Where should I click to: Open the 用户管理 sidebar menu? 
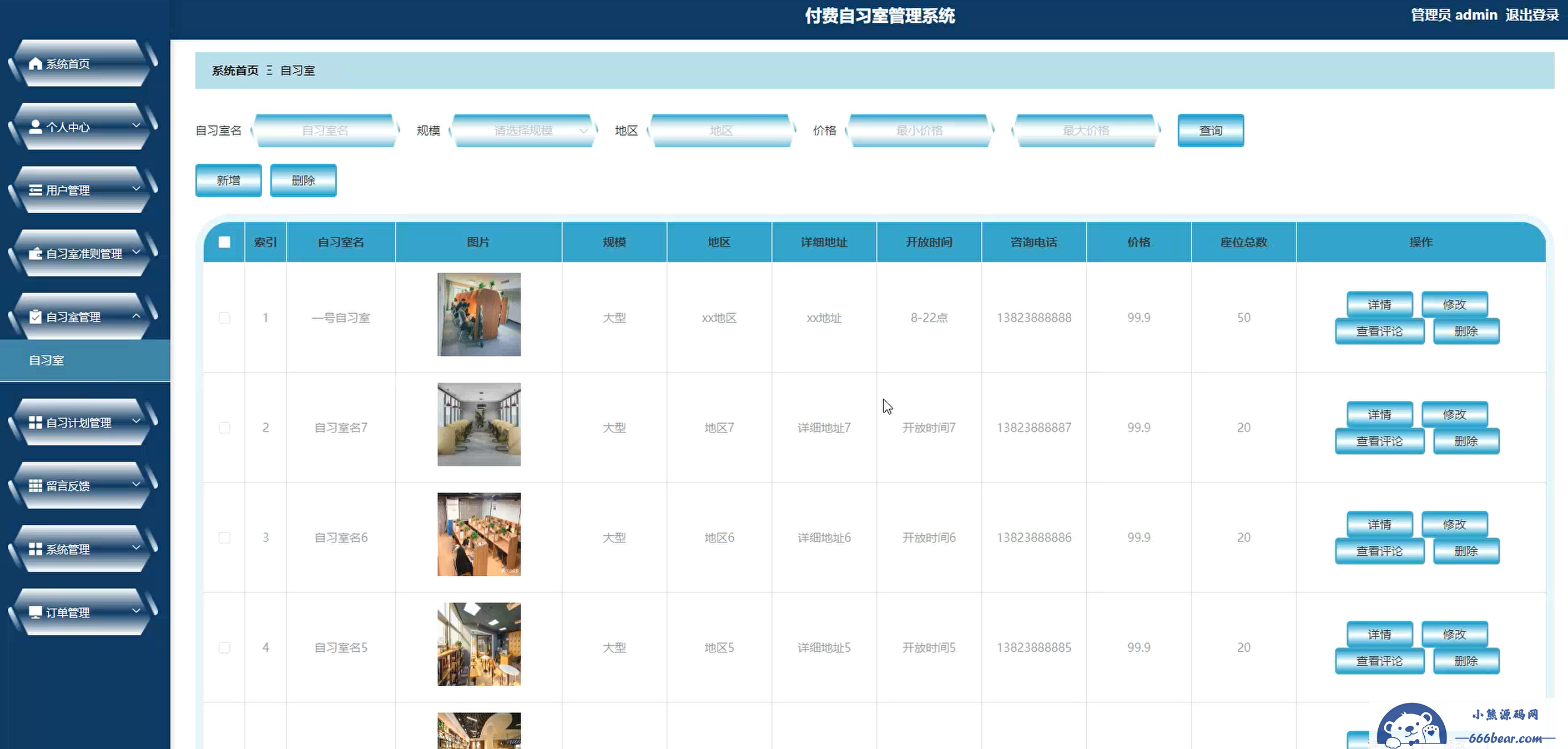(x=84, y=190)
